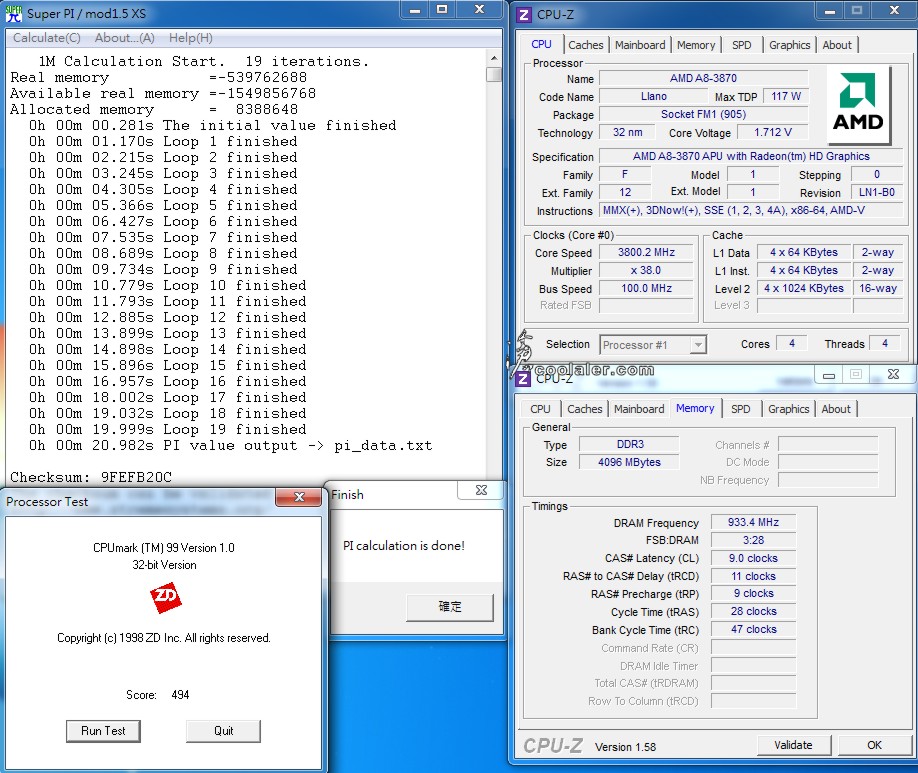This screenshot has height=773, width=918.
Task: Click the scroll up arrow in Super PI
Action: click(494, 58)
